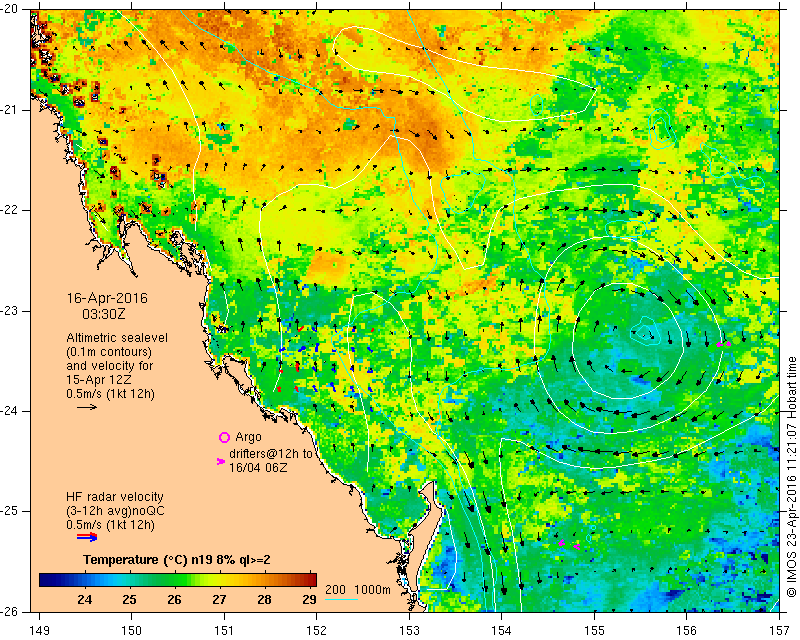
Task: Click the 'Altimetric sealevel' legend text
Action: (x=117, y=338)
